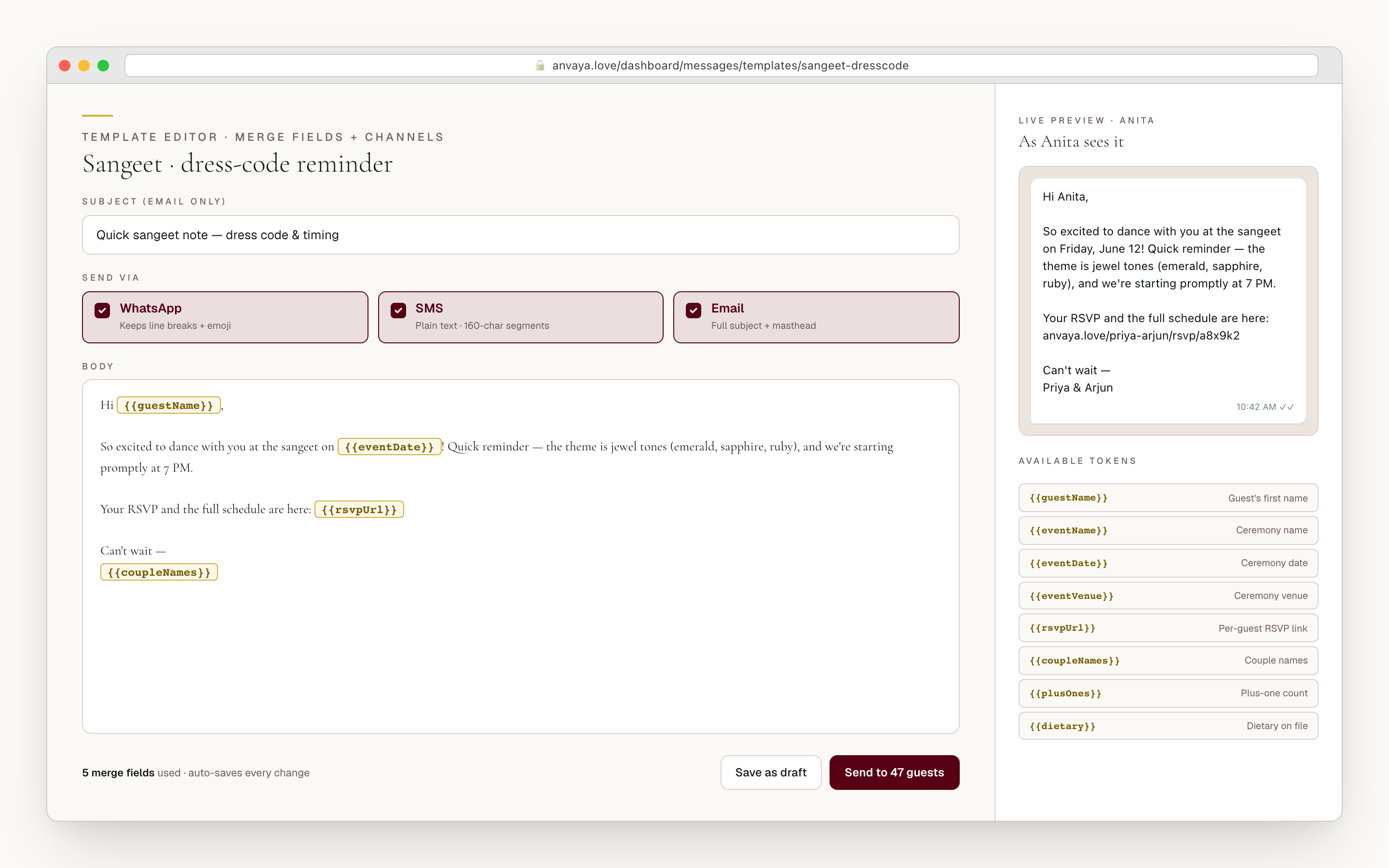
Task: Open the RSVP link in preview
Action: (x=1141, y=336)
